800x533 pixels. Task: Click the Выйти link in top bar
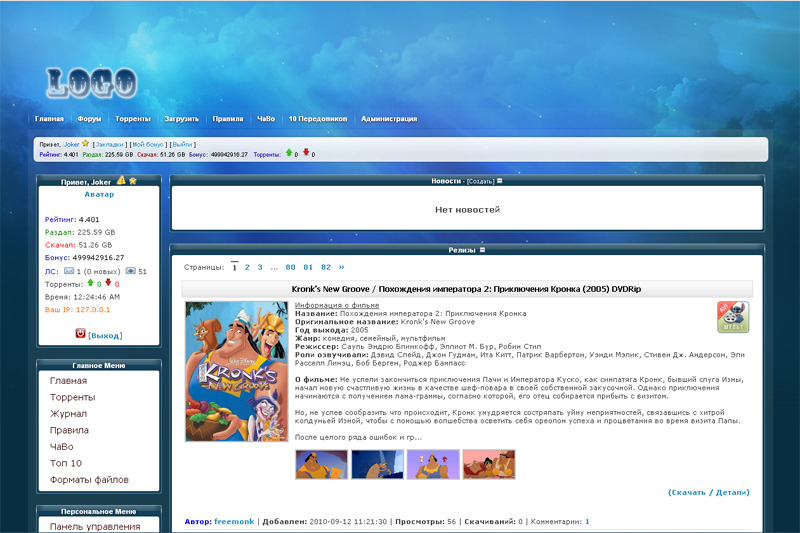click(x=182, y=145)
